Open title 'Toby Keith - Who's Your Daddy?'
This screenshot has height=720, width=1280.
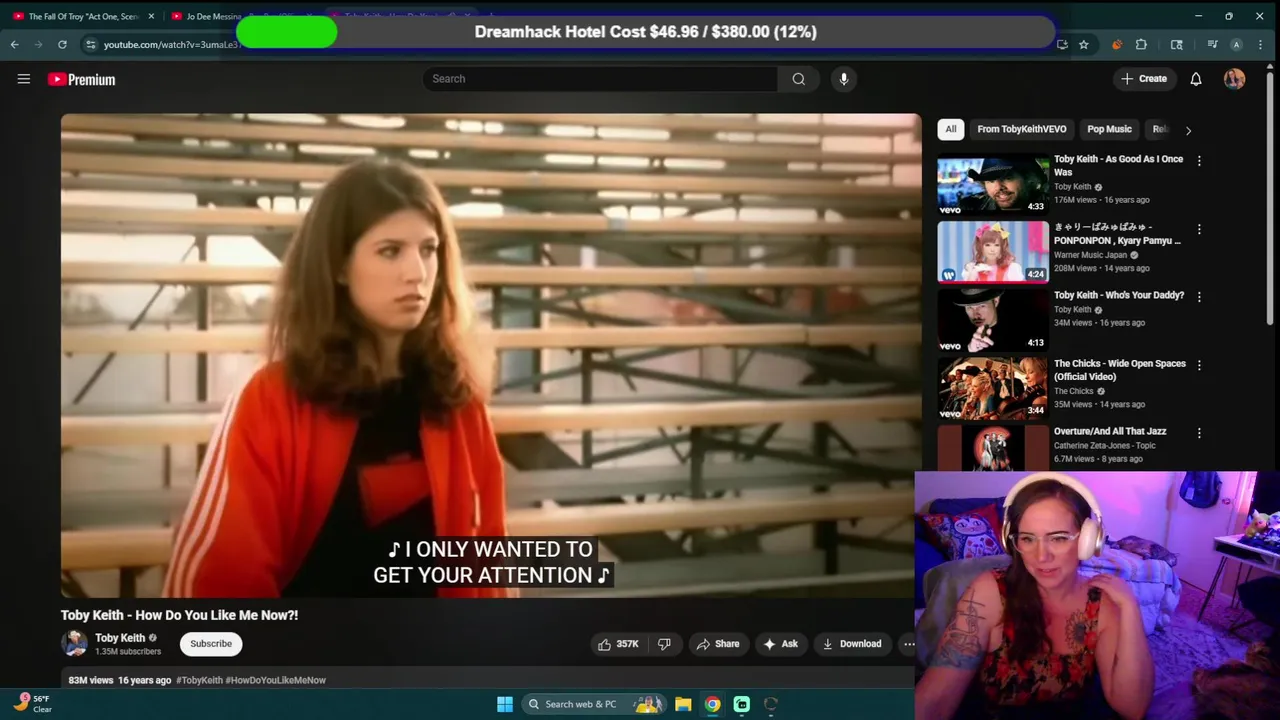coord(1119,296)
